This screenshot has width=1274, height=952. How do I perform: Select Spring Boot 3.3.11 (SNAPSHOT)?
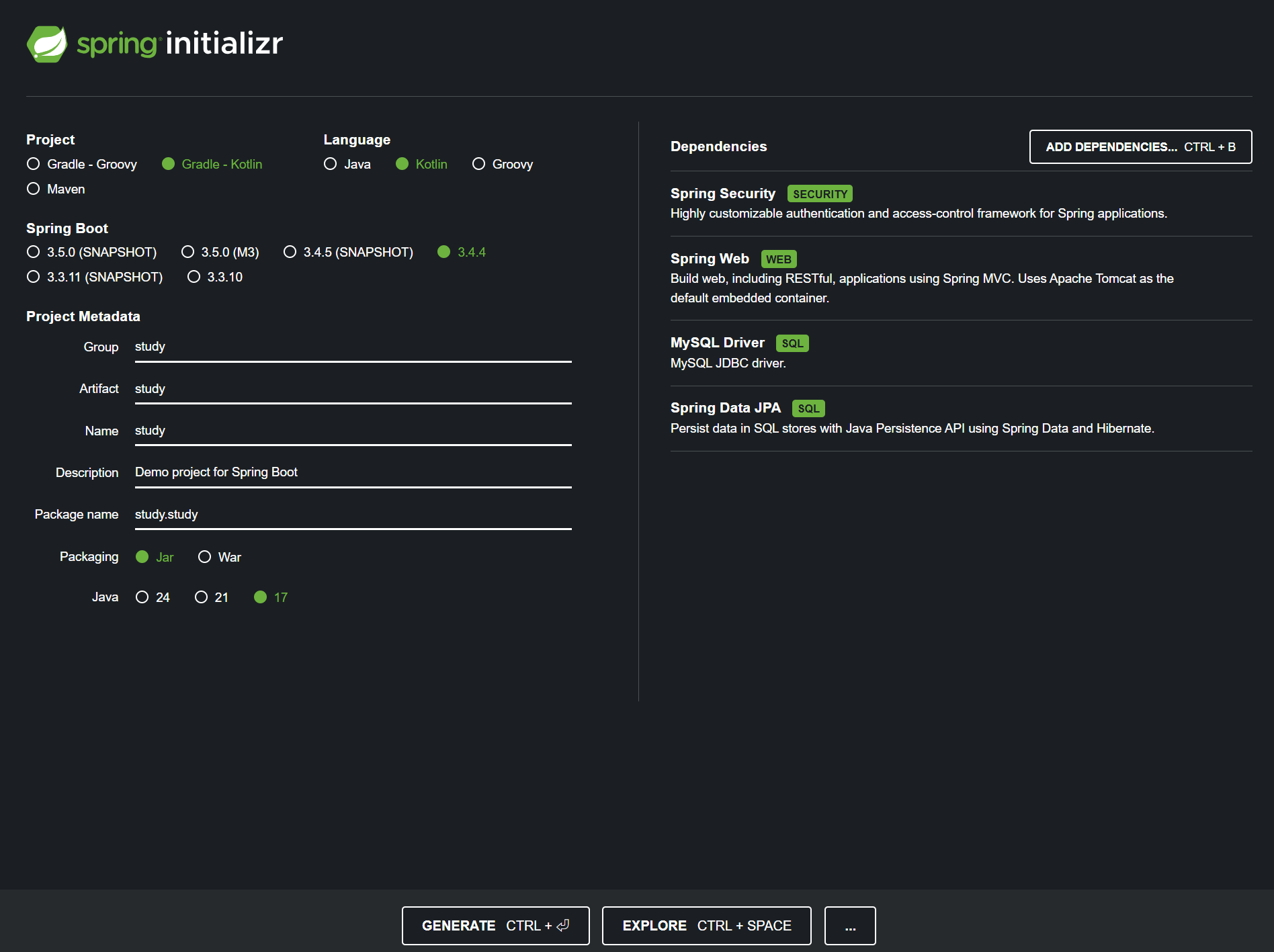pyautogui.click(x=95, y=277)
